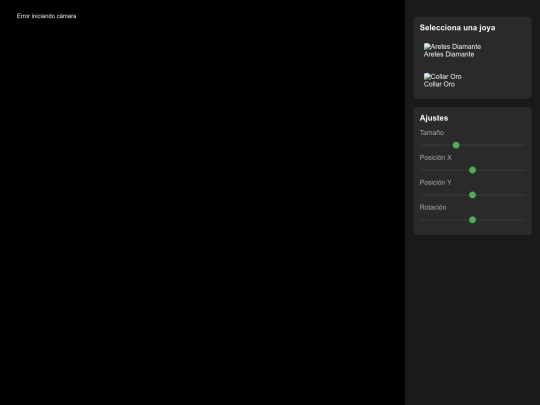Click the Posición X label
Screen dimensions: 540x405
tap(435, 158)
